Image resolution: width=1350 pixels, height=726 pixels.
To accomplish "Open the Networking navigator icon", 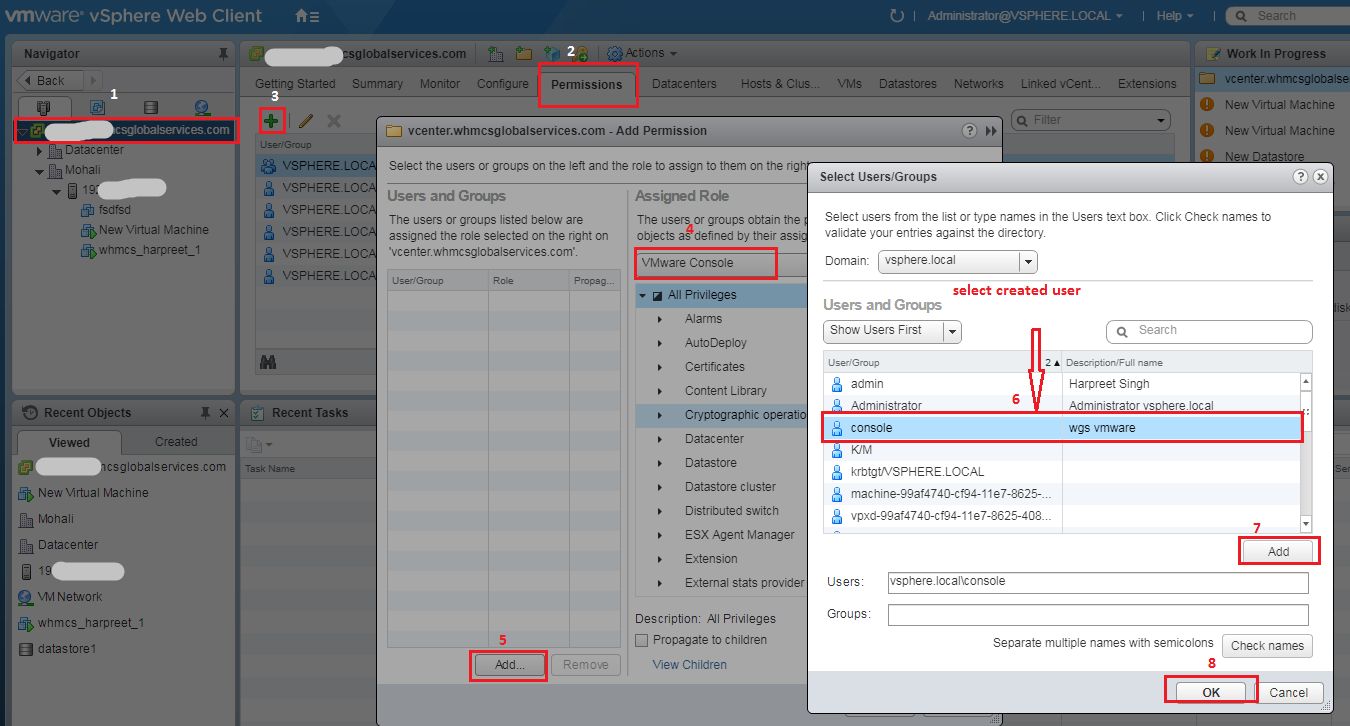I will tap(202, 108).
